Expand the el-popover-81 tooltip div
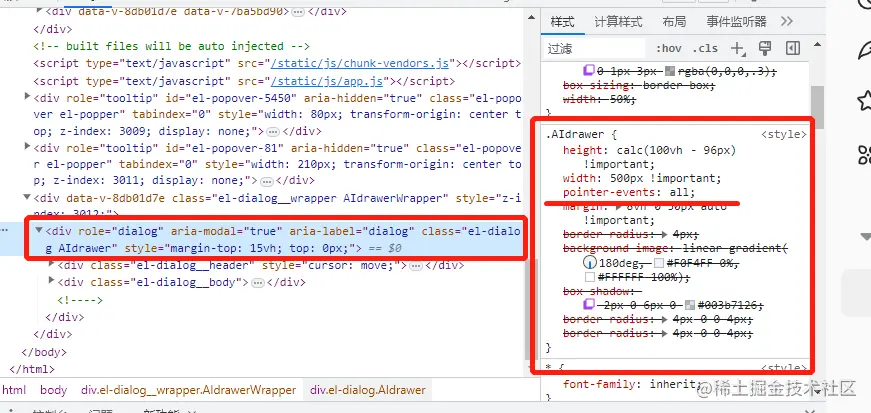The image size is (871, 413). point(28,147)
